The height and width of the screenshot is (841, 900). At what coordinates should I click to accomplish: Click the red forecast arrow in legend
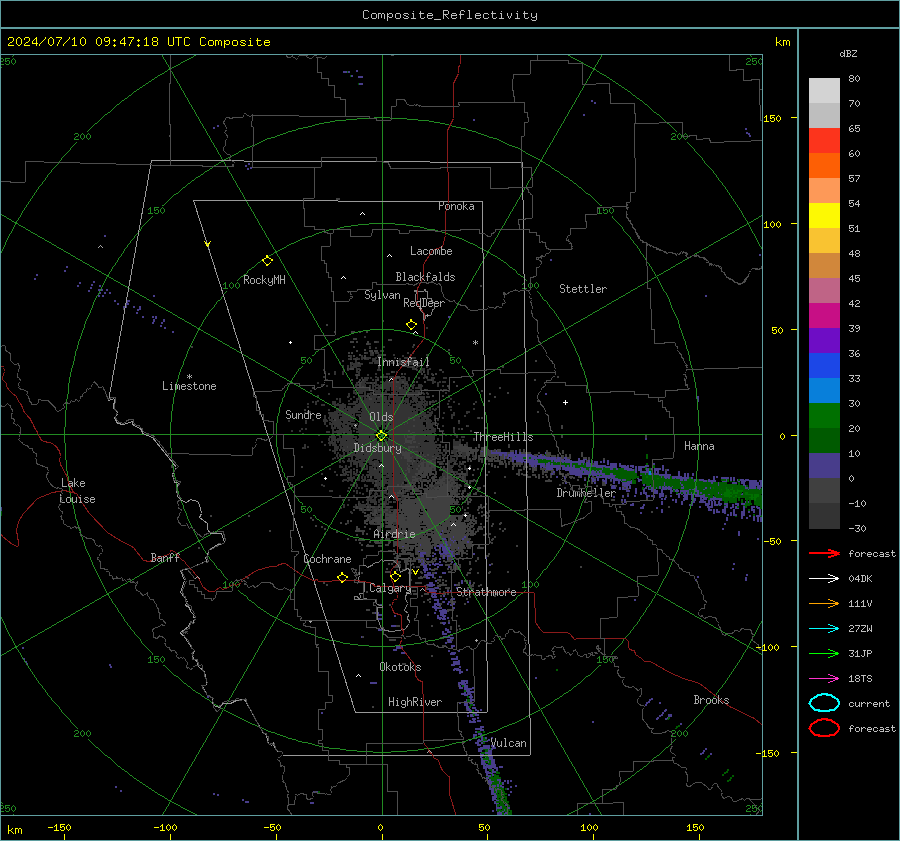point(824,553)
